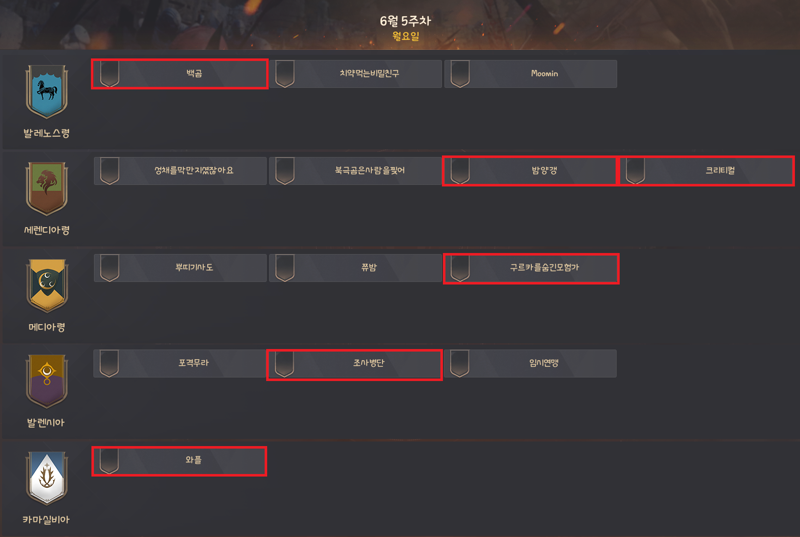Click the Mediah territory crescent emblem
Image resolution: width=800 pixels, height=537 pixels.
point(46,285)
